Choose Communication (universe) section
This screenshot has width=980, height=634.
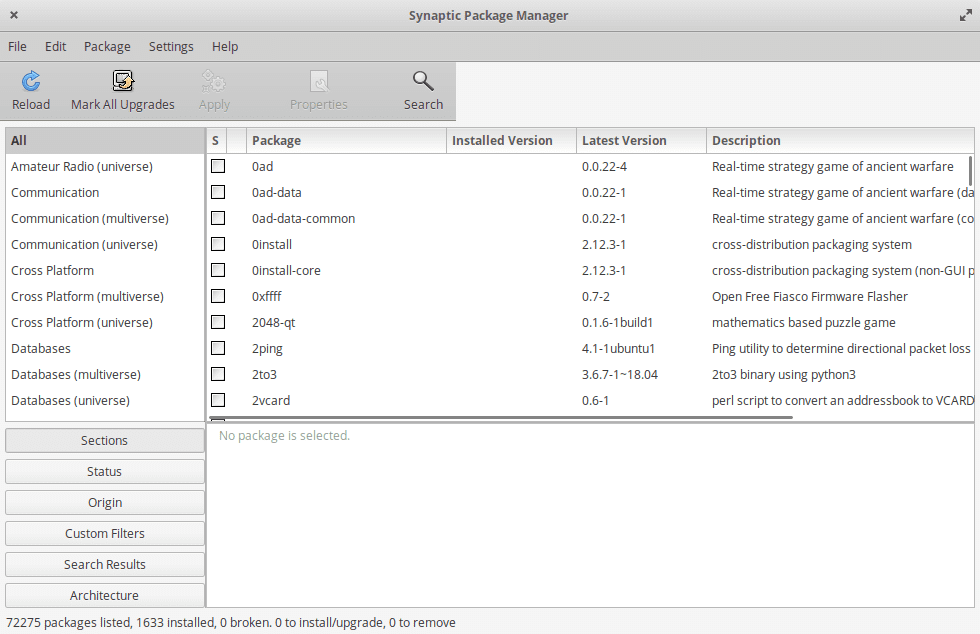pos(104,244)
